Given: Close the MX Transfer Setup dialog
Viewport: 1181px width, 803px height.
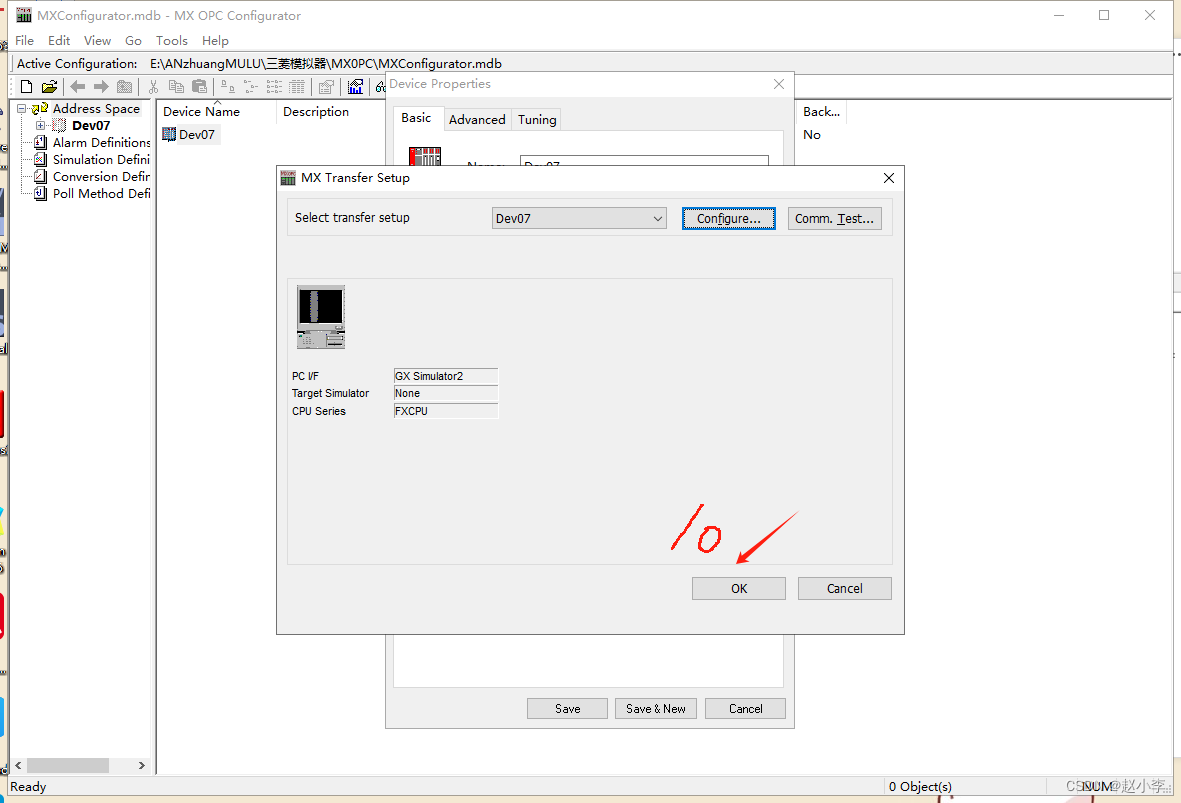Looking at the screenshot, I should click(889, 178).
